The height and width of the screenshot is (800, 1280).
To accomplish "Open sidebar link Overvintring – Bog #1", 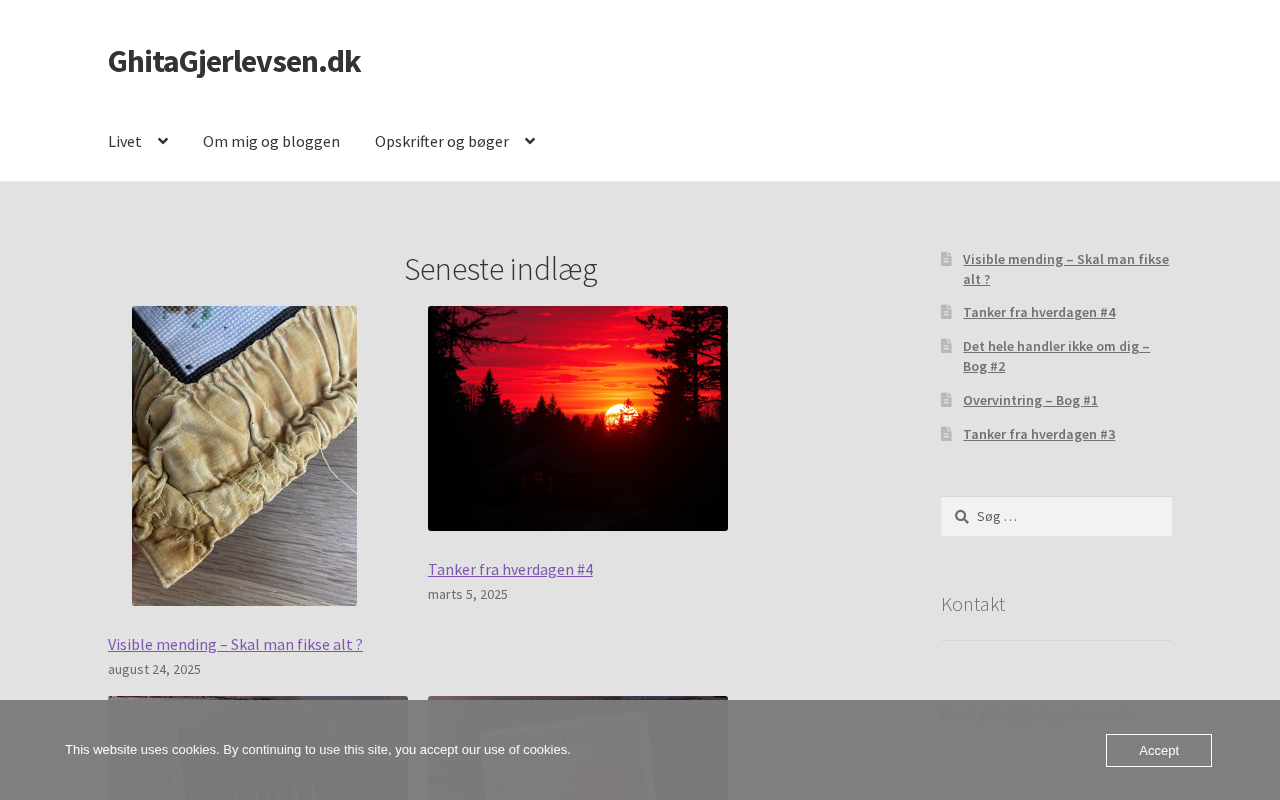I will [x=1030, y=400].
